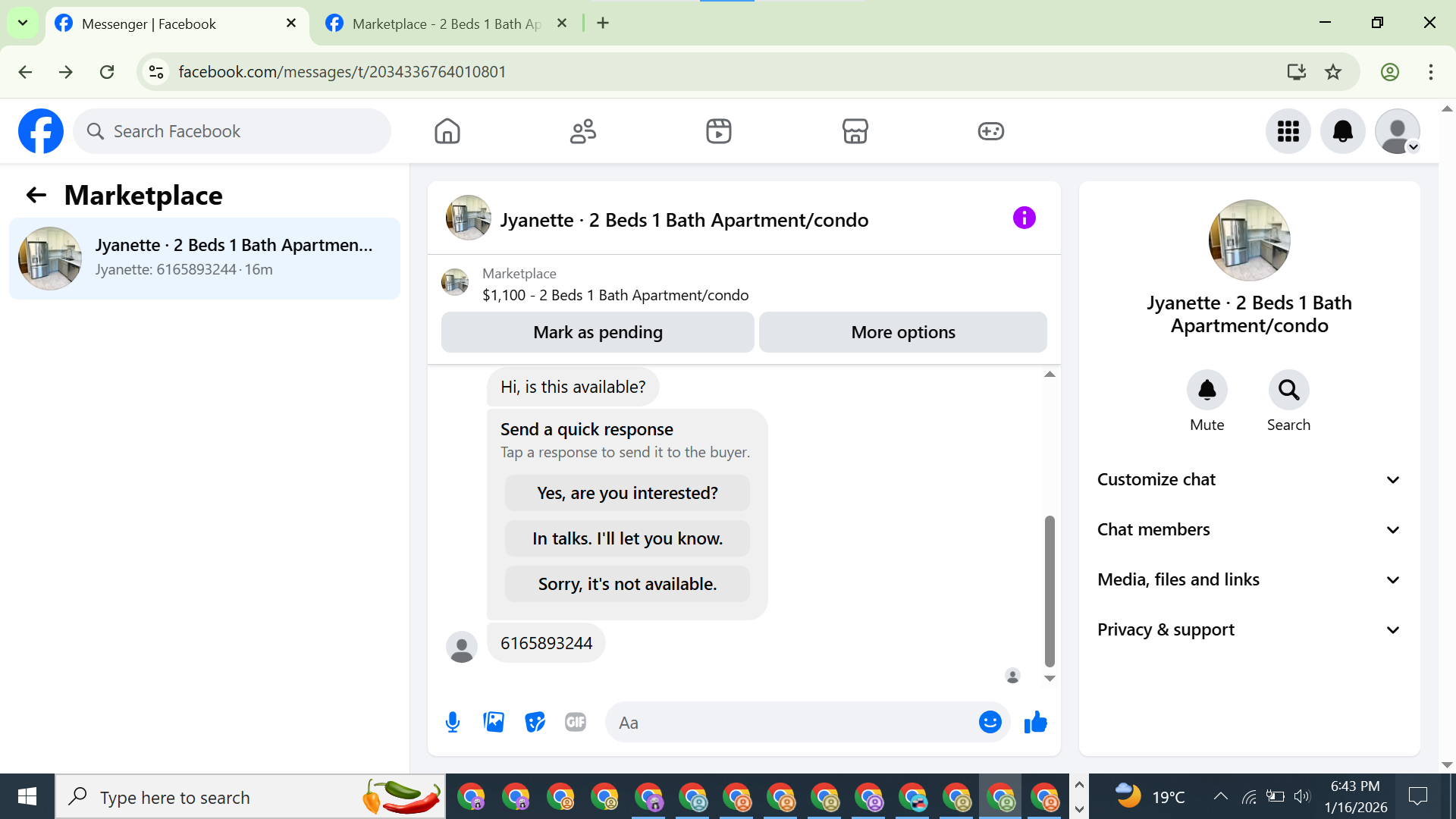The width and height of the screenshot is (1456, 819).
Task: Open the sticker picker icon
Action: (x=535, y=722)
